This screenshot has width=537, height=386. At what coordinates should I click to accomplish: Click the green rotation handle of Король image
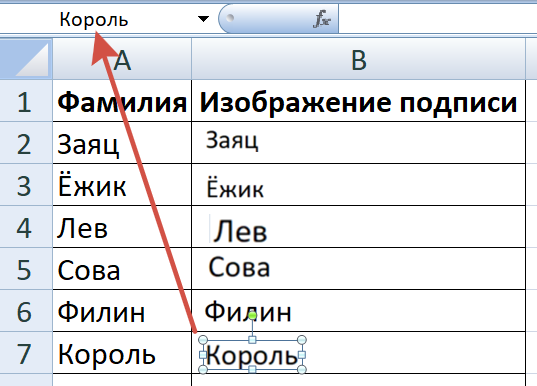tap(252, 315)
